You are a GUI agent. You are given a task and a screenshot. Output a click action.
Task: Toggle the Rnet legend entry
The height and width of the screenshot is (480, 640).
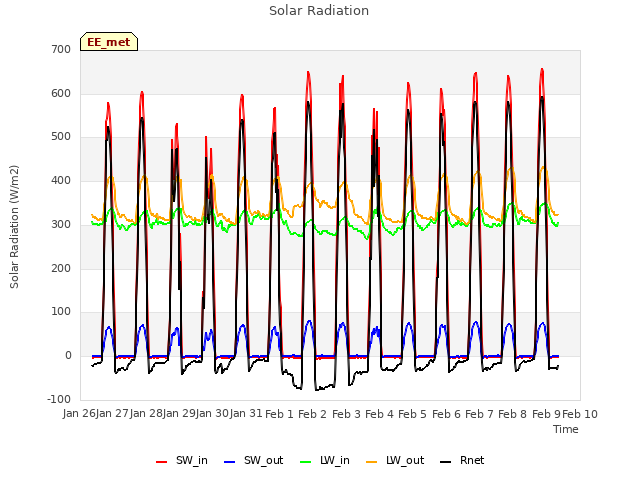[x=462, y=460]
